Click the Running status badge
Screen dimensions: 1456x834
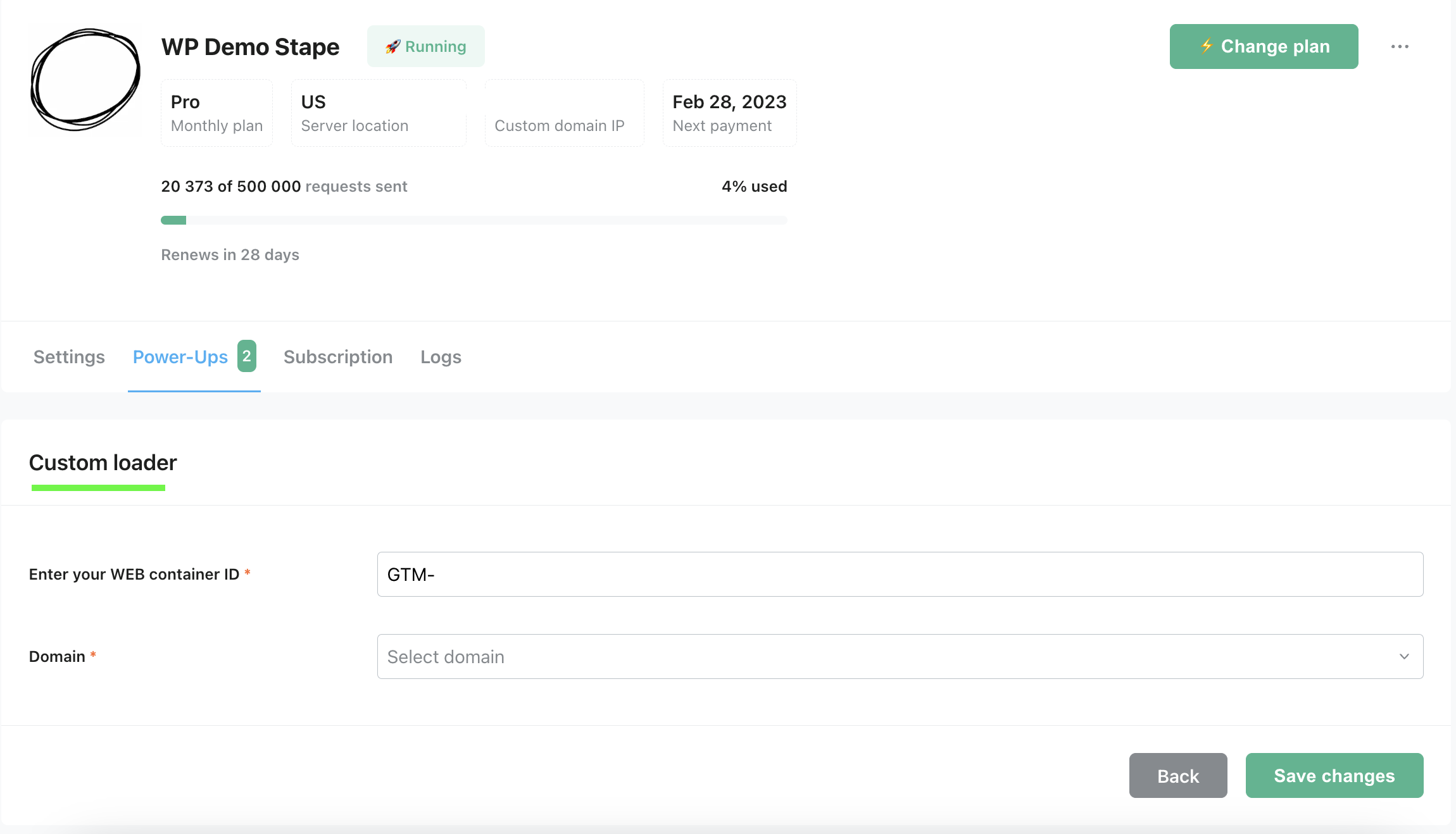click(425, 46)
